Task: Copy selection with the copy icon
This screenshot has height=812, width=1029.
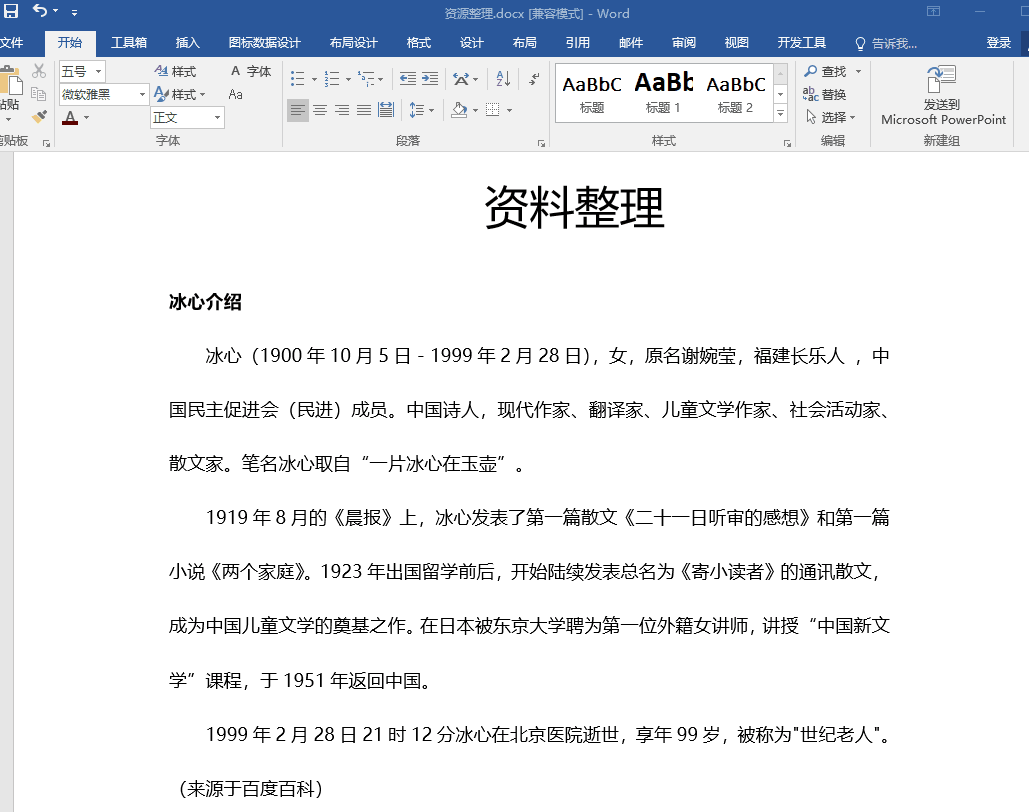Action: pyautogui.click(x=39, y=94)
